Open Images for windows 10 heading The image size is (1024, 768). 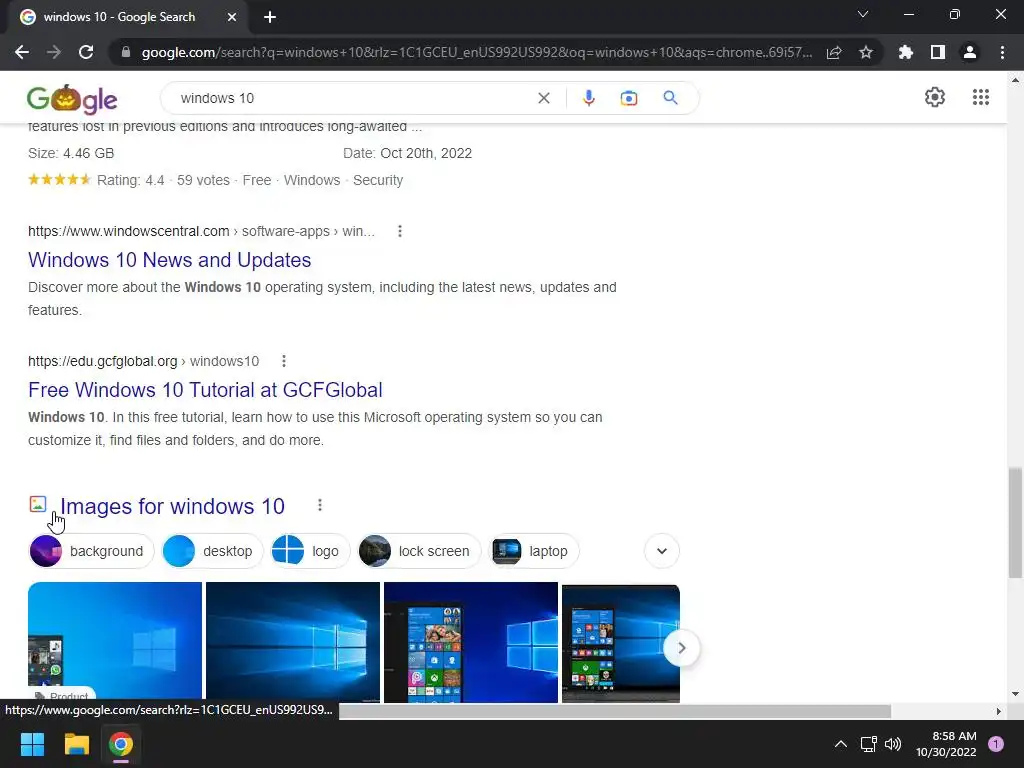point(172,506)
